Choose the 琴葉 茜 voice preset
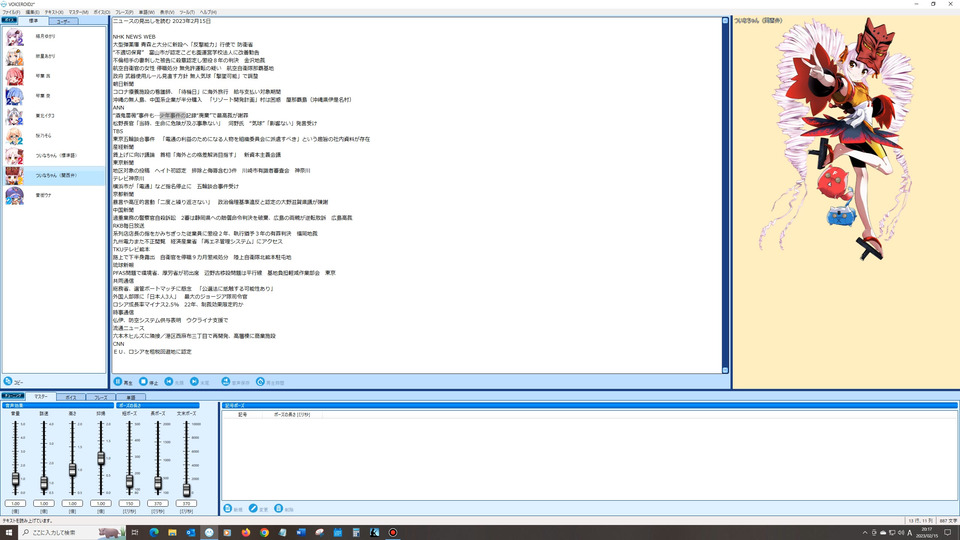Image resolution: width=960 pixels, height=540 pixels. pyautogui.click(x=54, y=76)
